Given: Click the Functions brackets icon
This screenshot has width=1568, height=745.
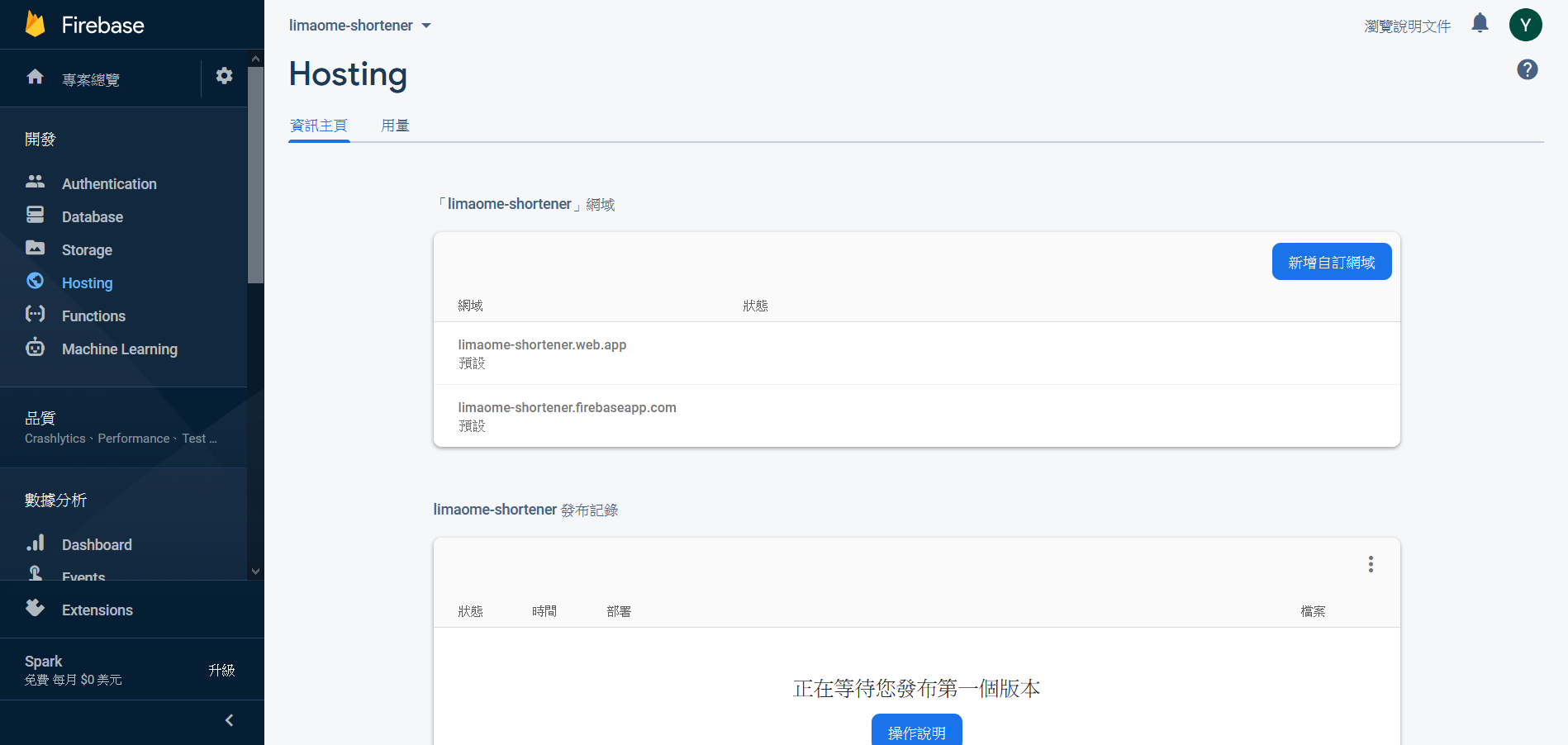Looking at the screenshot, I should [x=35, y=314].
